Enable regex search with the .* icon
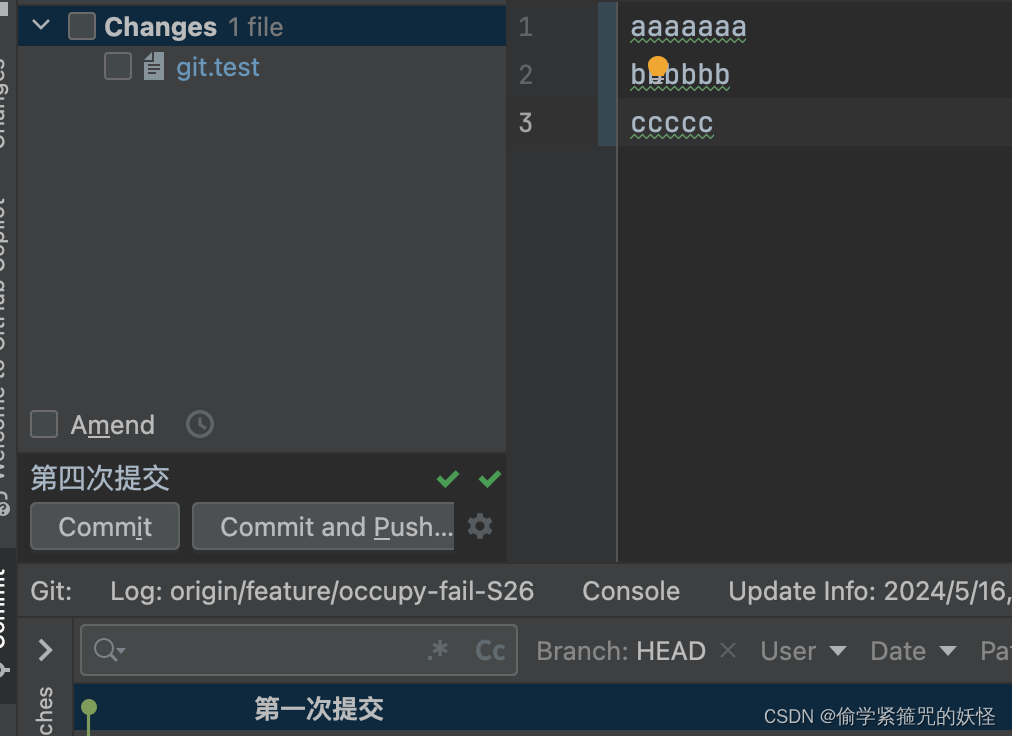1012x736 pixels. tap(437, 650)
